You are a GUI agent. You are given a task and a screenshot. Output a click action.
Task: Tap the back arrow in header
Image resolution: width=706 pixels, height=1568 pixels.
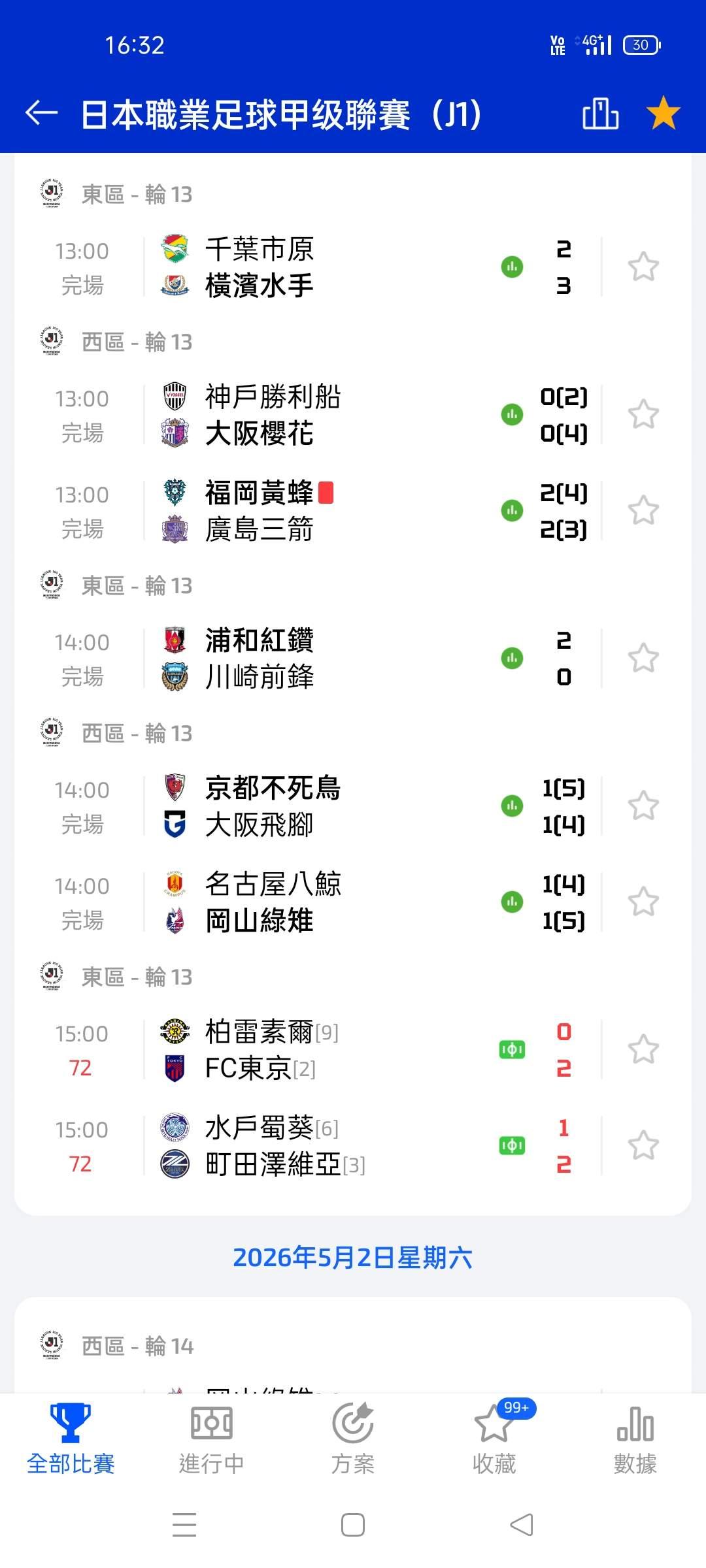[42, 114]
